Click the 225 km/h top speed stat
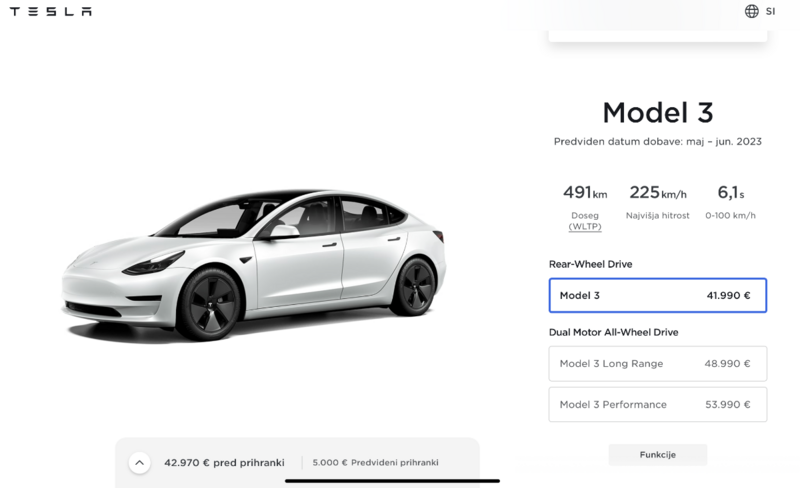The width and height of the screenshot is (800, 488). tap(658, 193)
